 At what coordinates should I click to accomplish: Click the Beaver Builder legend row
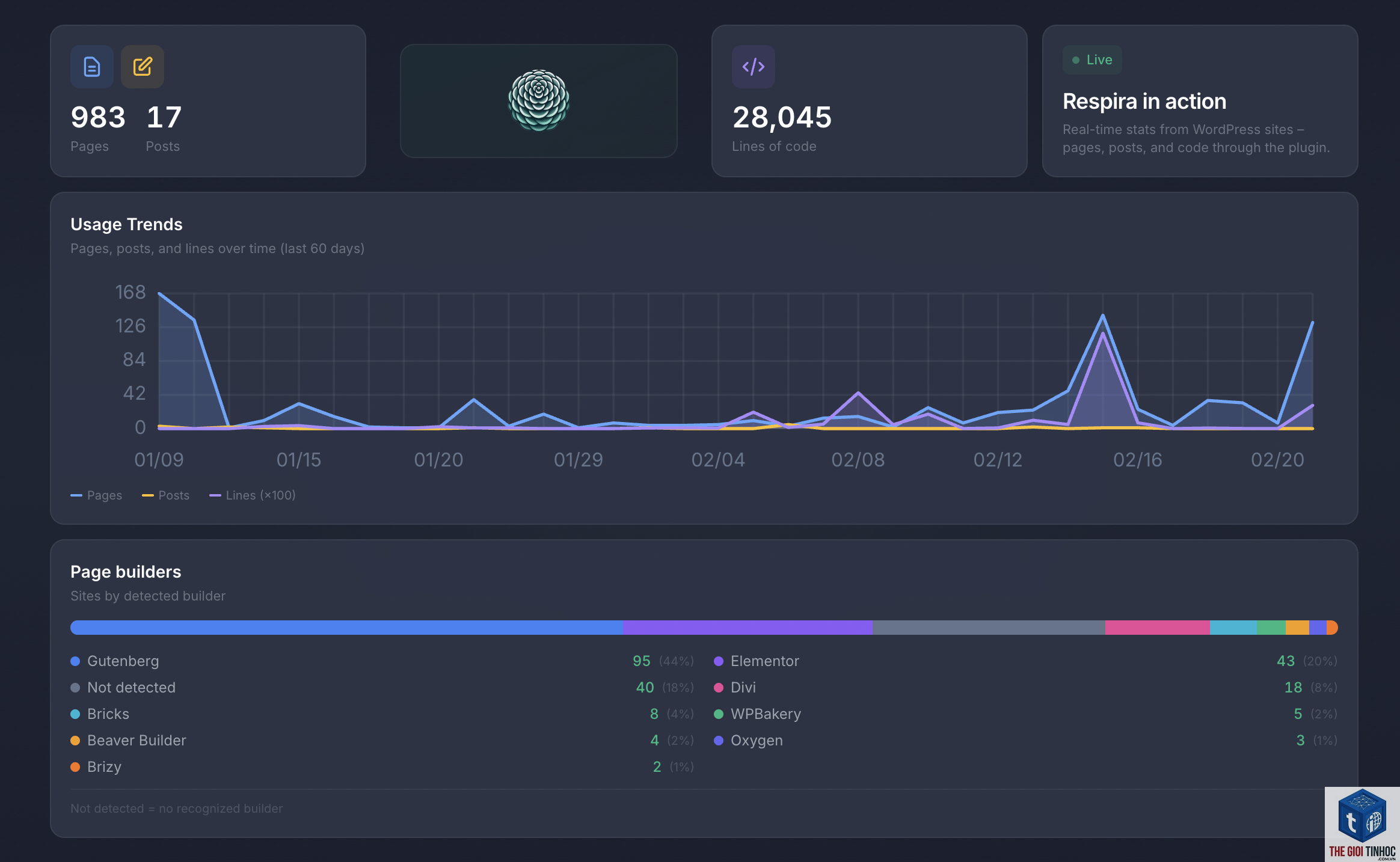point(382,741)
